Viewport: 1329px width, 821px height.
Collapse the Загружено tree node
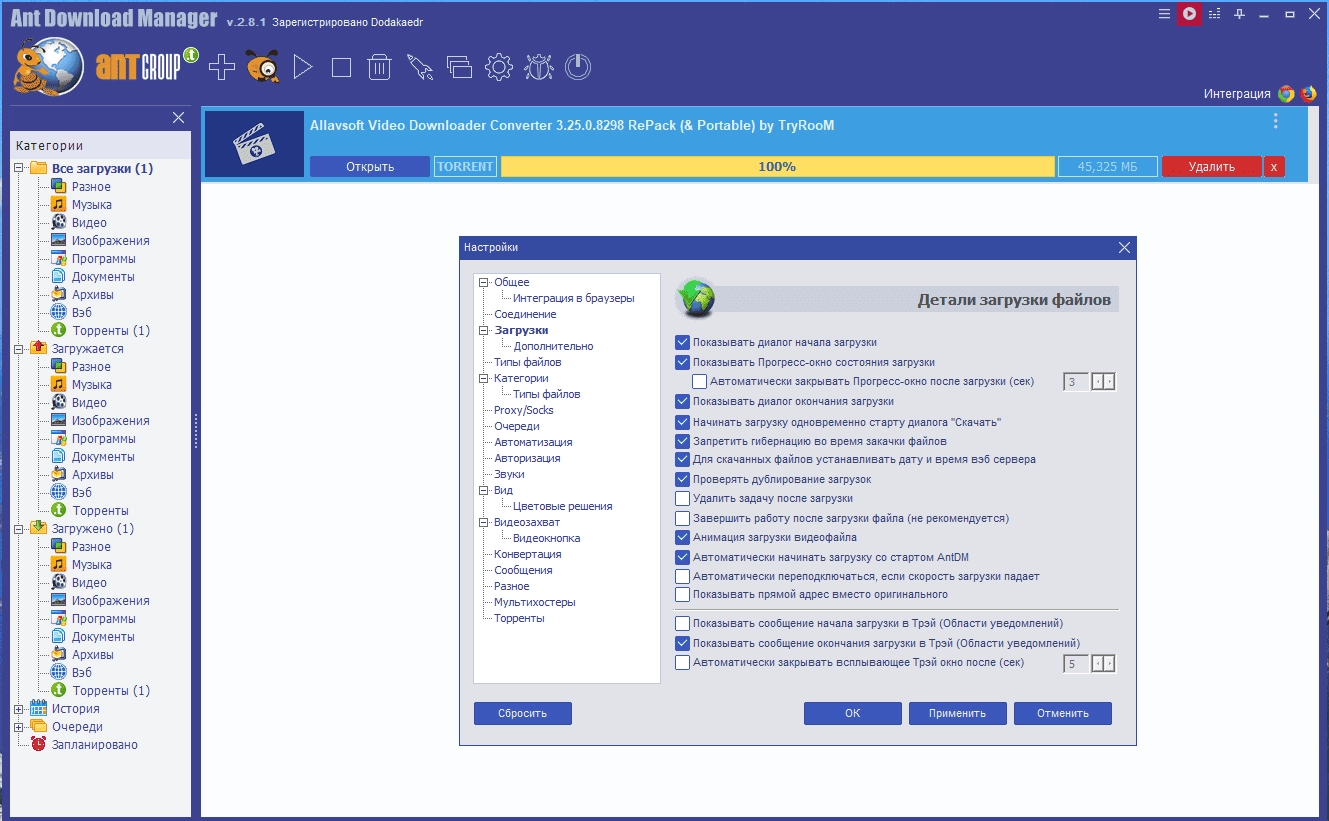19,529
